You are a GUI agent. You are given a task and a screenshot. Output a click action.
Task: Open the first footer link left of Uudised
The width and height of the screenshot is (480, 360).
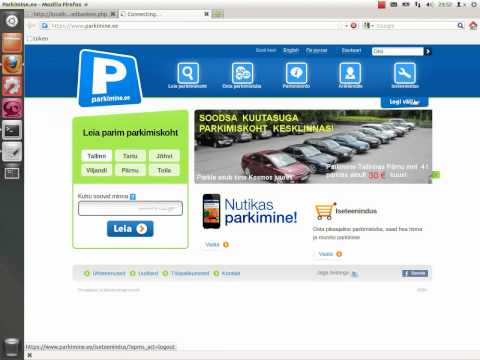tap(109, 273)
